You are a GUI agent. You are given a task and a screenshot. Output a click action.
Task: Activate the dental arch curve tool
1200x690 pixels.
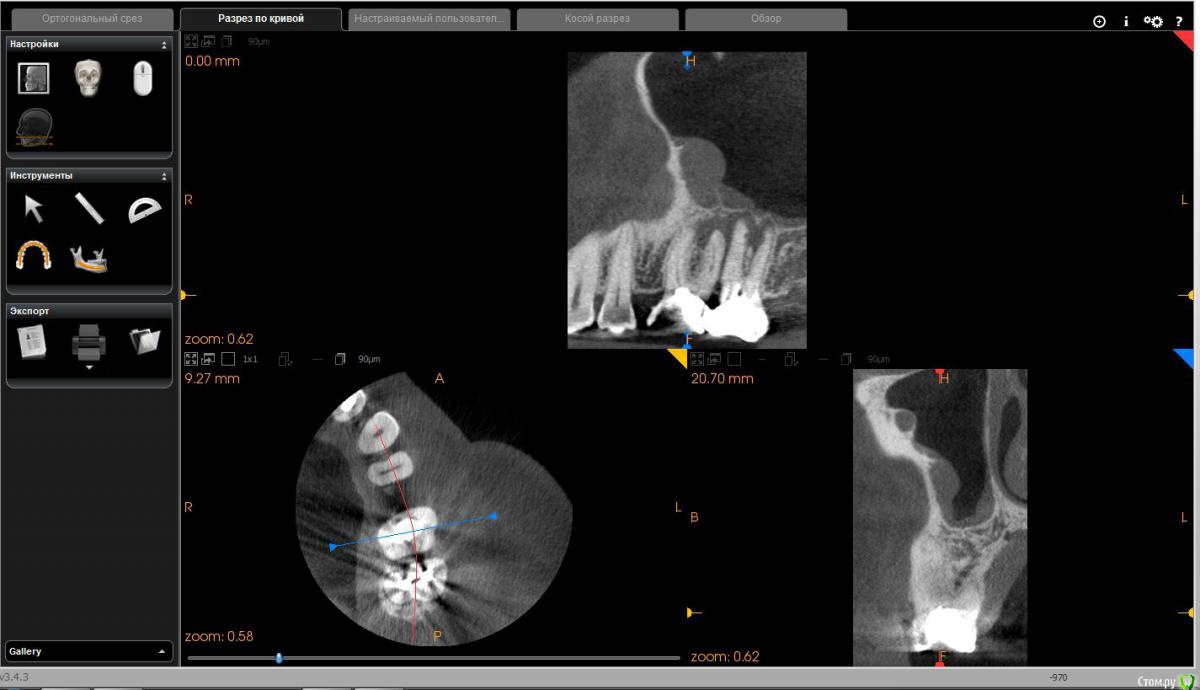point(34,256)
